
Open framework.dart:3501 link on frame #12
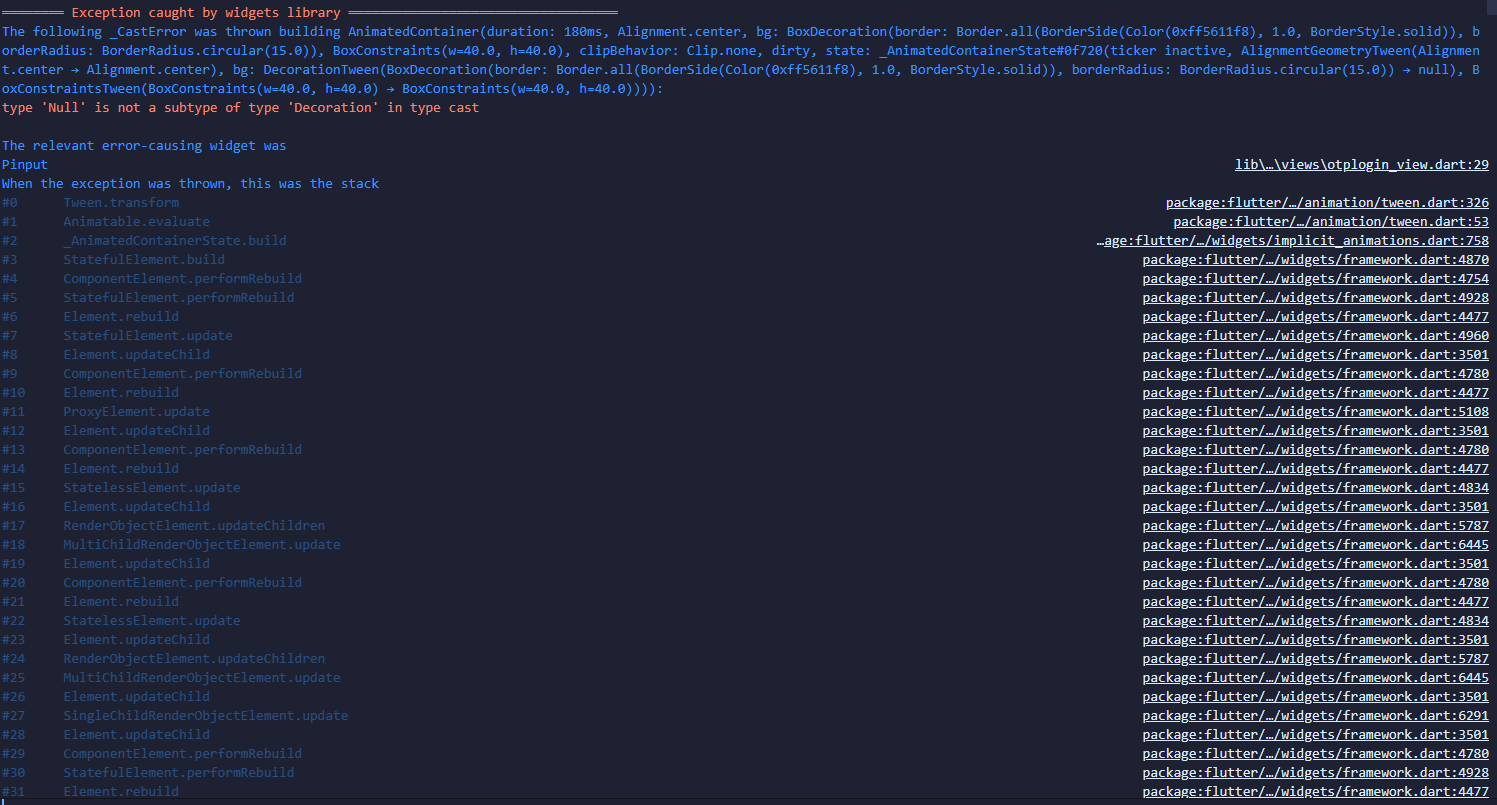click(1316, 431)
